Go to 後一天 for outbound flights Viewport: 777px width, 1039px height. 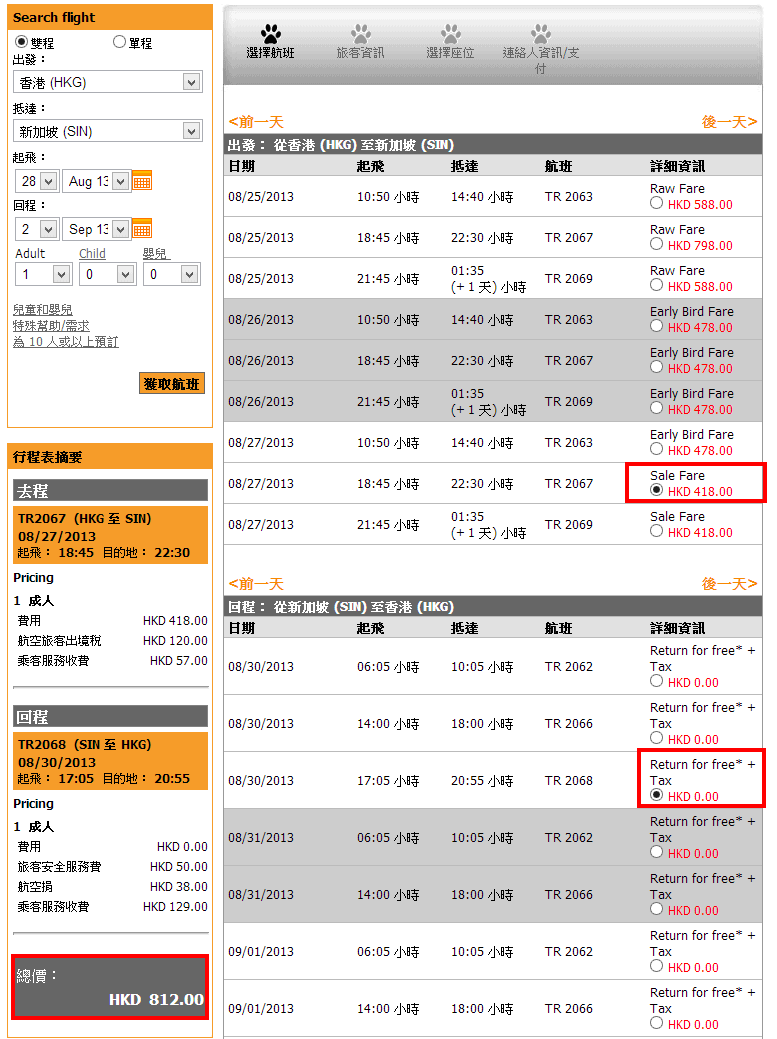729,122
